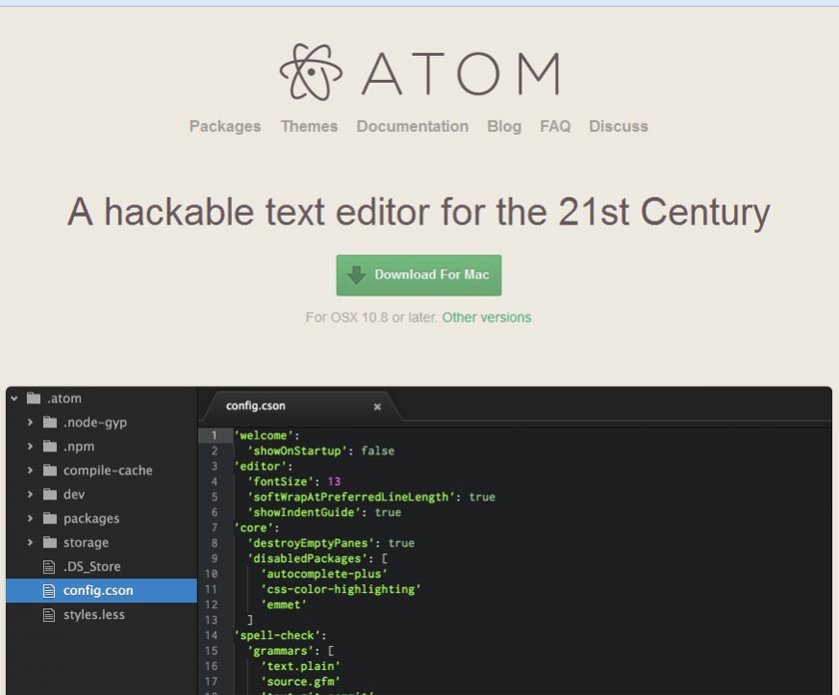Click the 'For OSX 10.8 or later' text

click(371, 317)
